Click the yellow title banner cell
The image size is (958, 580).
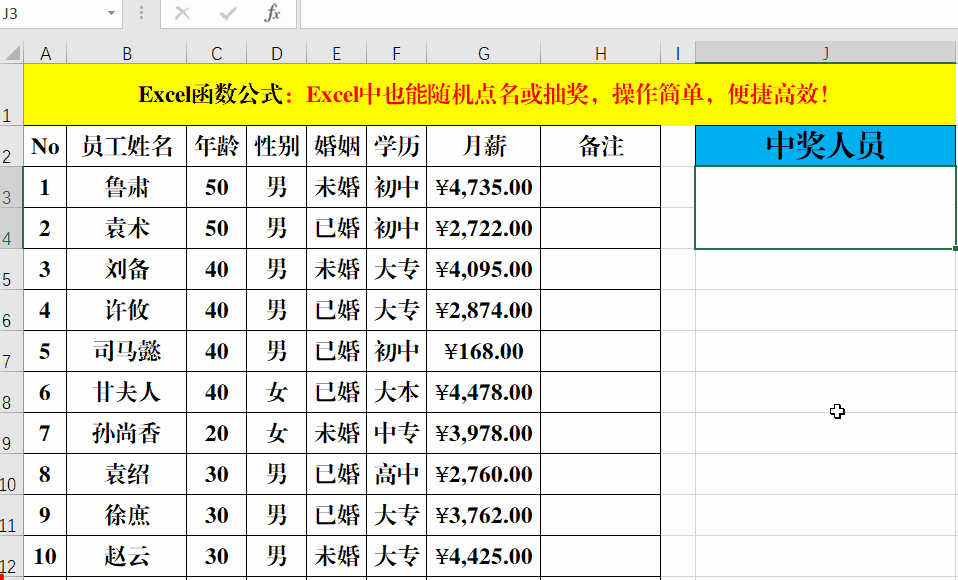click(489, 95)
